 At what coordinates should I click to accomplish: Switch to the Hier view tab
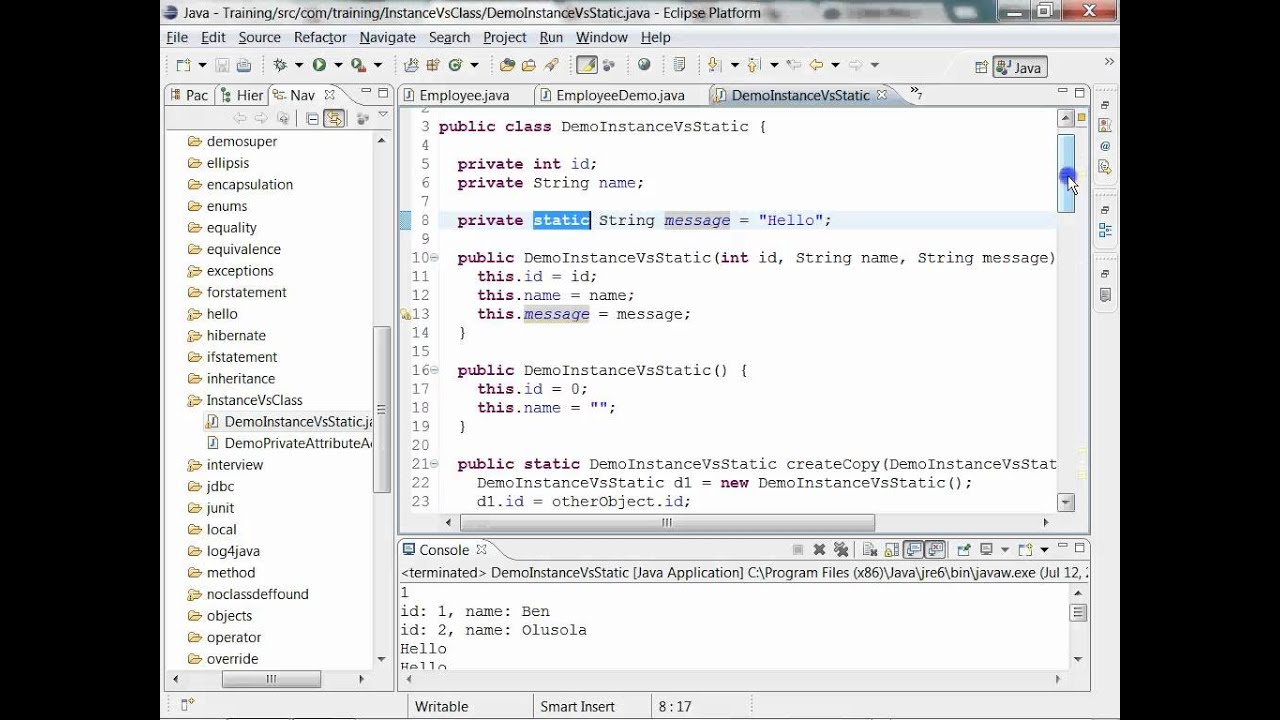pos(241,95)
